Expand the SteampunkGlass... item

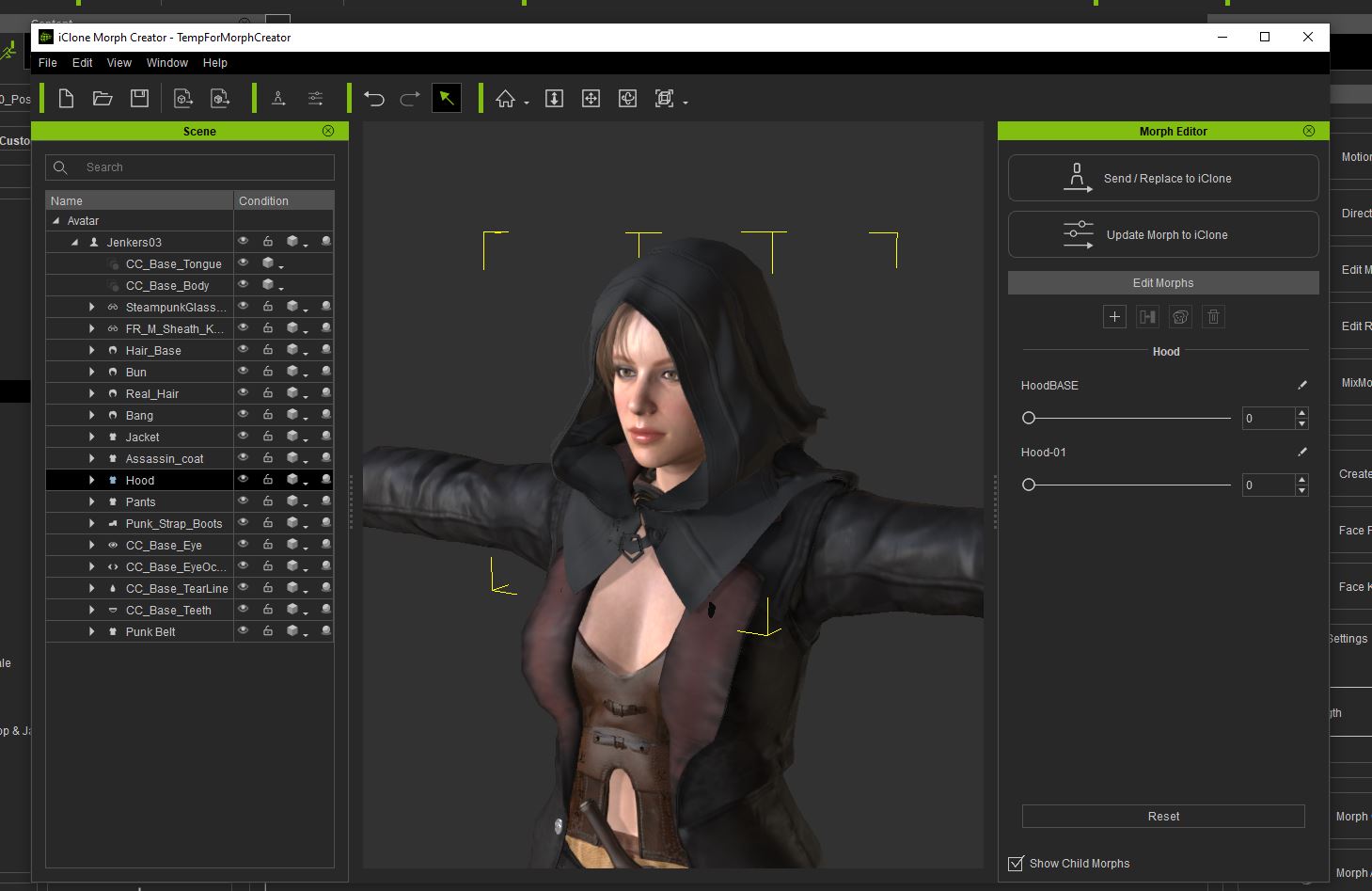point(91,307)
